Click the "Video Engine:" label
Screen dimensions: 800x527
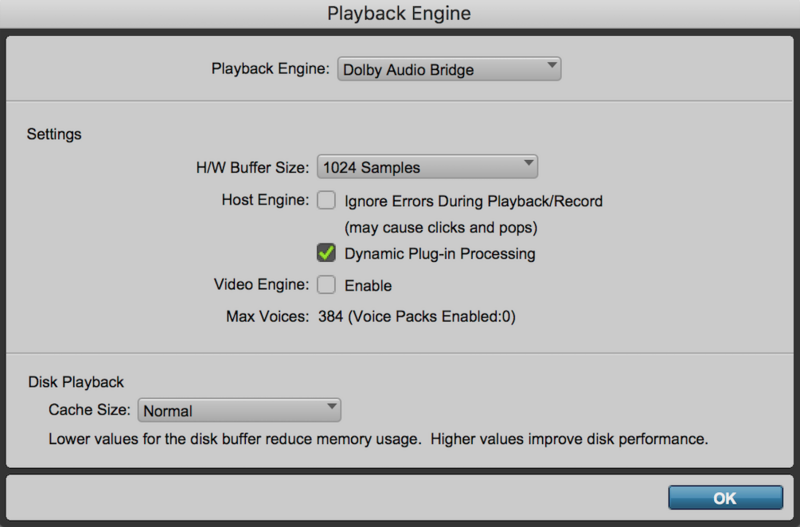pyautogui.click(x=262, y=285)
